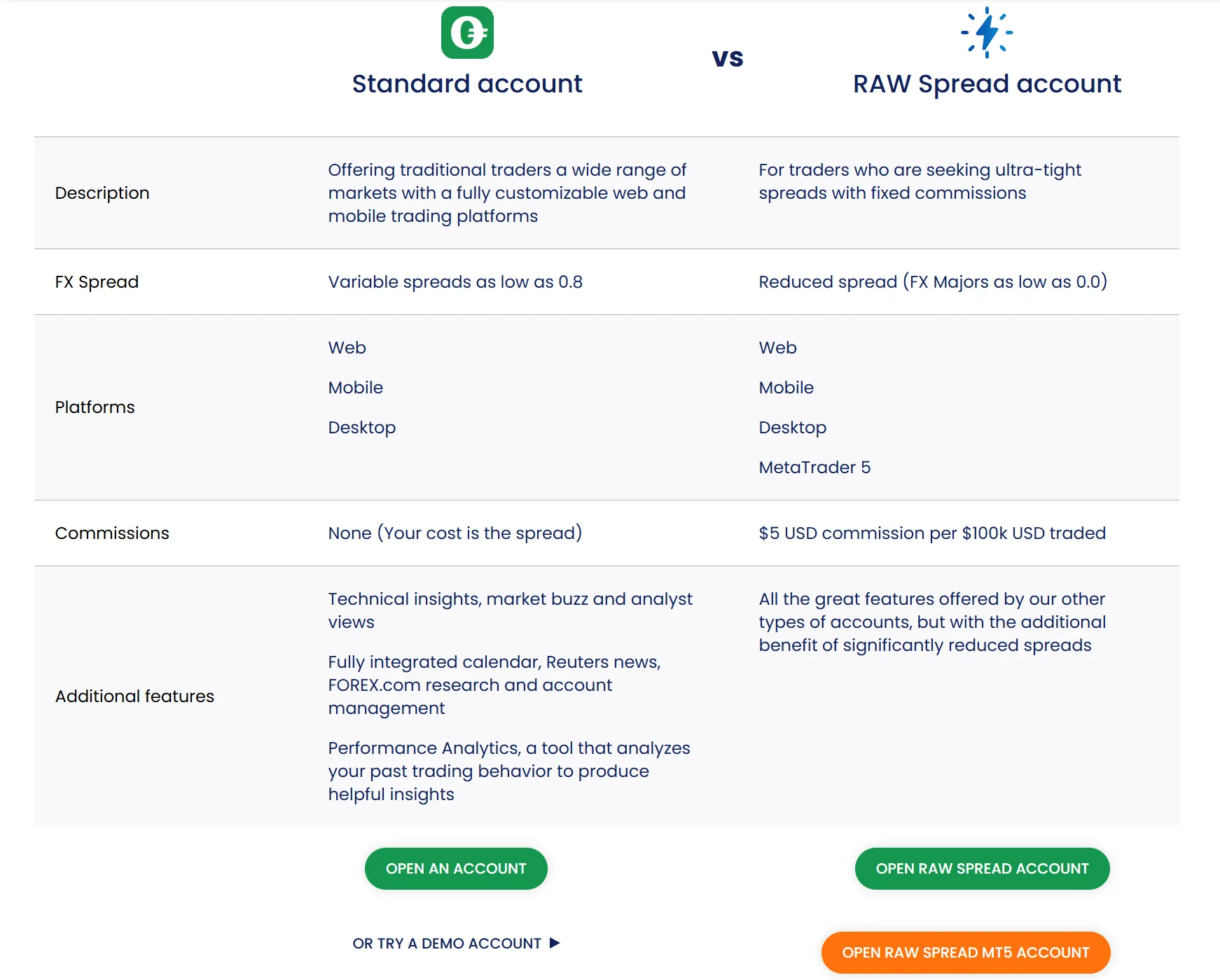The height and width of the screenshot is (980, 1220).
Task: Open the RAW Spread account via green button
Action: pos(982,869)
